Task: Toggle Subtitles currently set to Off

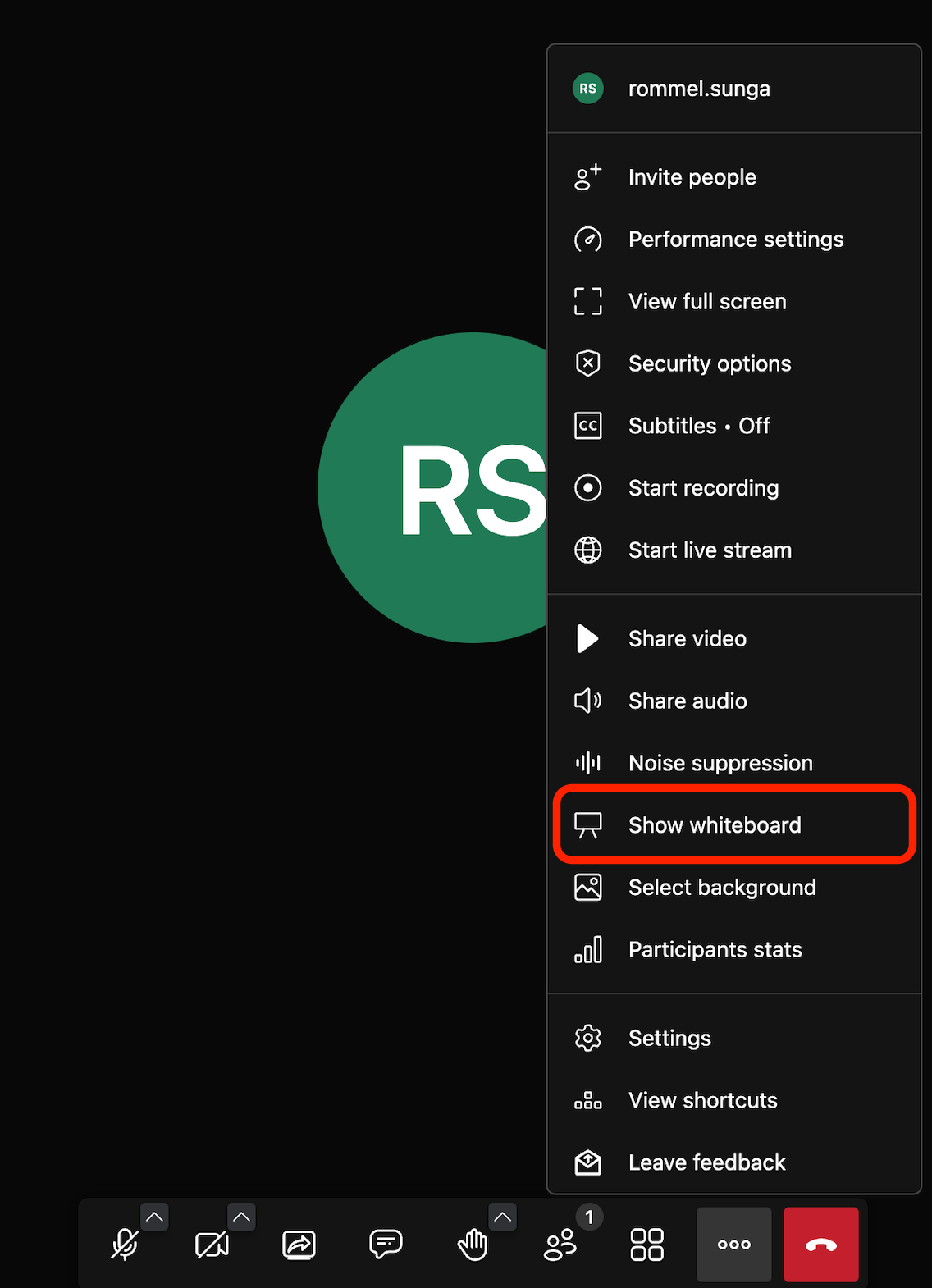Action: (699, 426)
